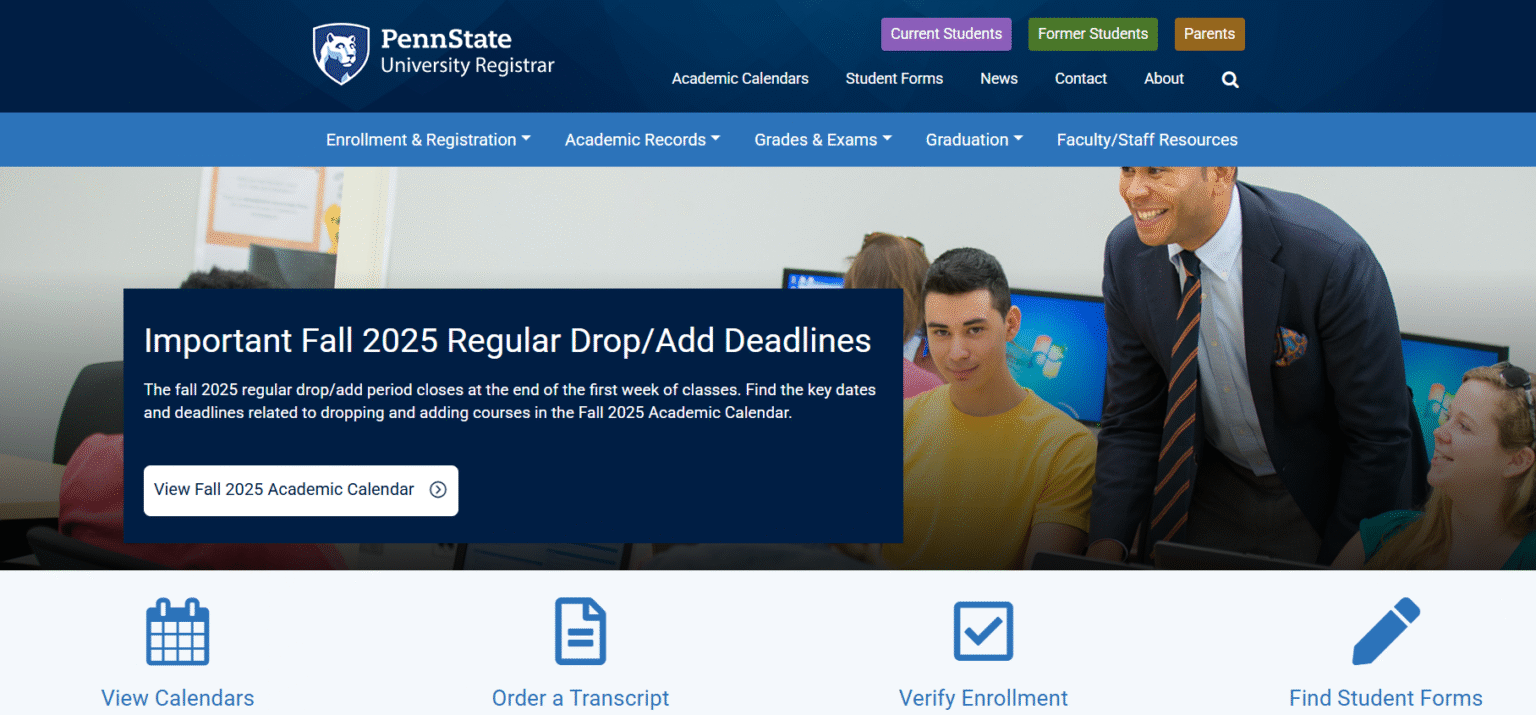
Task: Open the Graduation dropdown menu
Action: pyautogui.click(x=973, y=139)
